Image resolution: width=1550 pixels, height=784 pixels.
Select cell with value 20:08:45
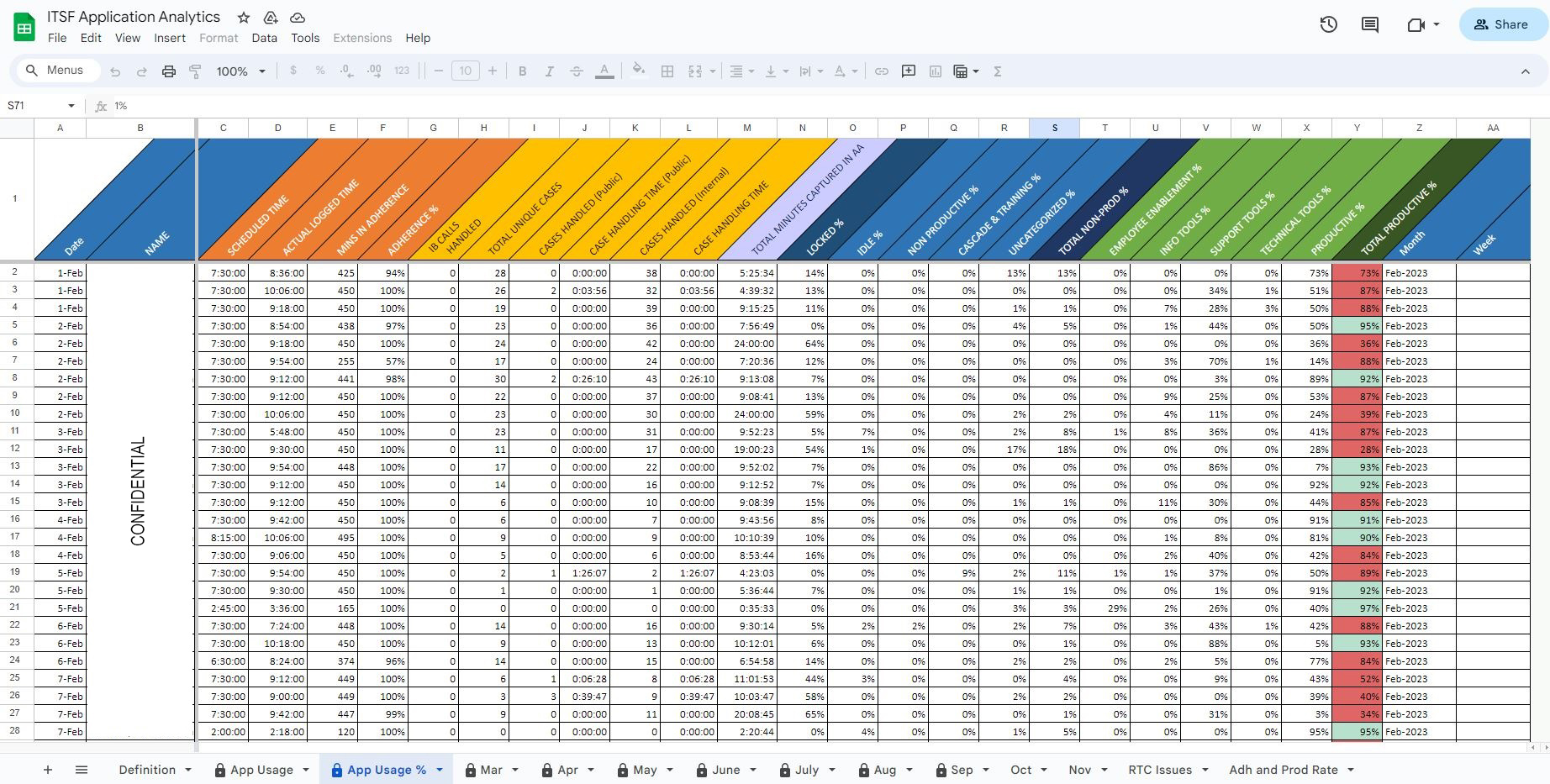pyautogui.click(x=747, y=714)
